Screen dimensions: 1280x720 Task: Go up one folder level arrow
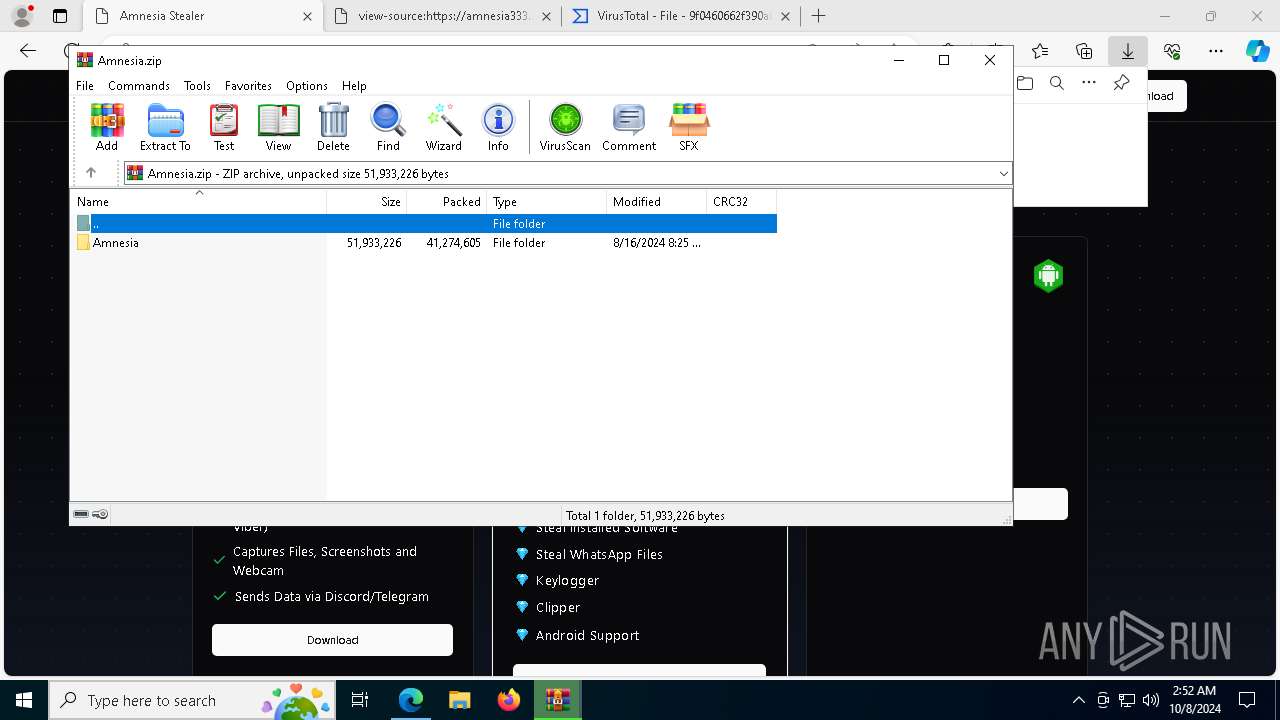click(x=91, y=173)
